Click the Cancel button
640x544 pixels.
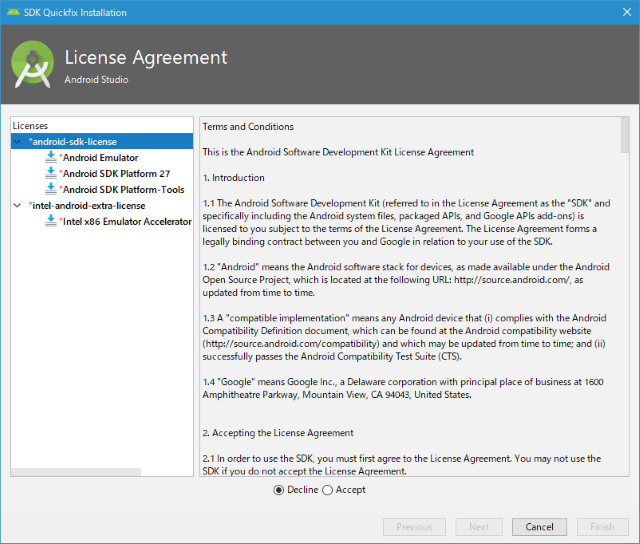tap(539, 527)
